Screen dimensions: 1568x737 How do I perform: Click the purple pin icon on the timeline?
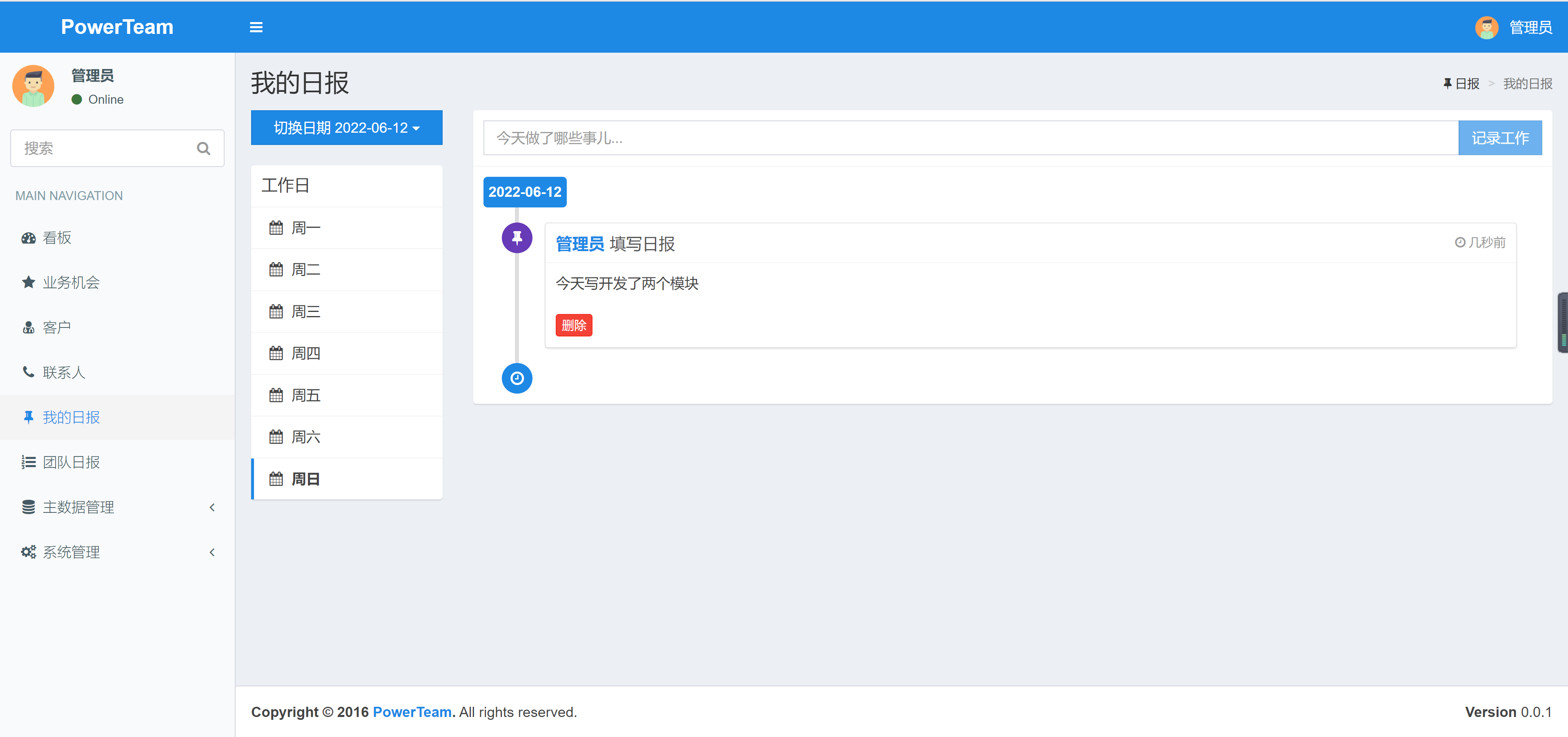click(516, 237)
